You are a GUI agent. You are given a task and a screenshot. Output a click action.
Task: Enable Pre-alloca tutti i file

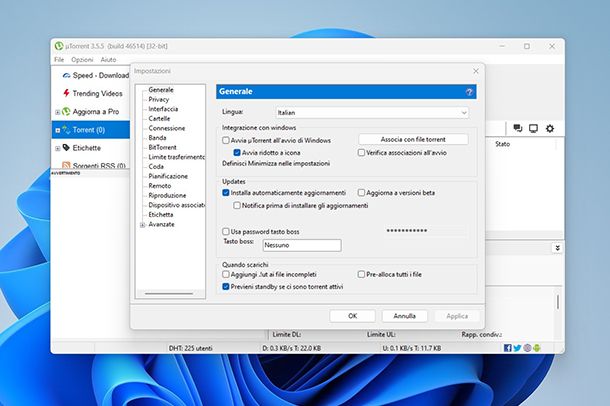tap(361, 274)
